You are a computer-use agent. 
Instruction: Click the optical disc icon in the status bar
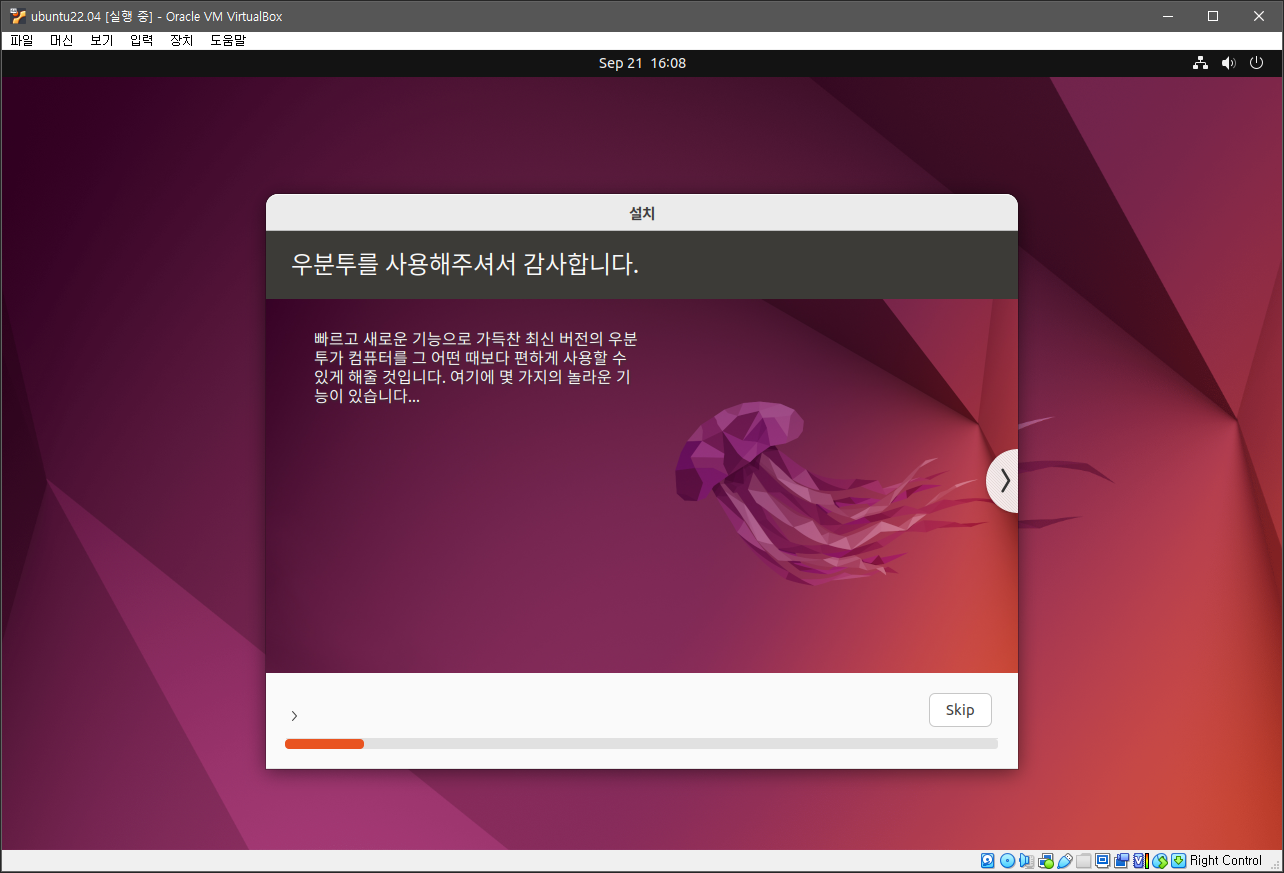pyautogui.click(x=1007, y=861)
